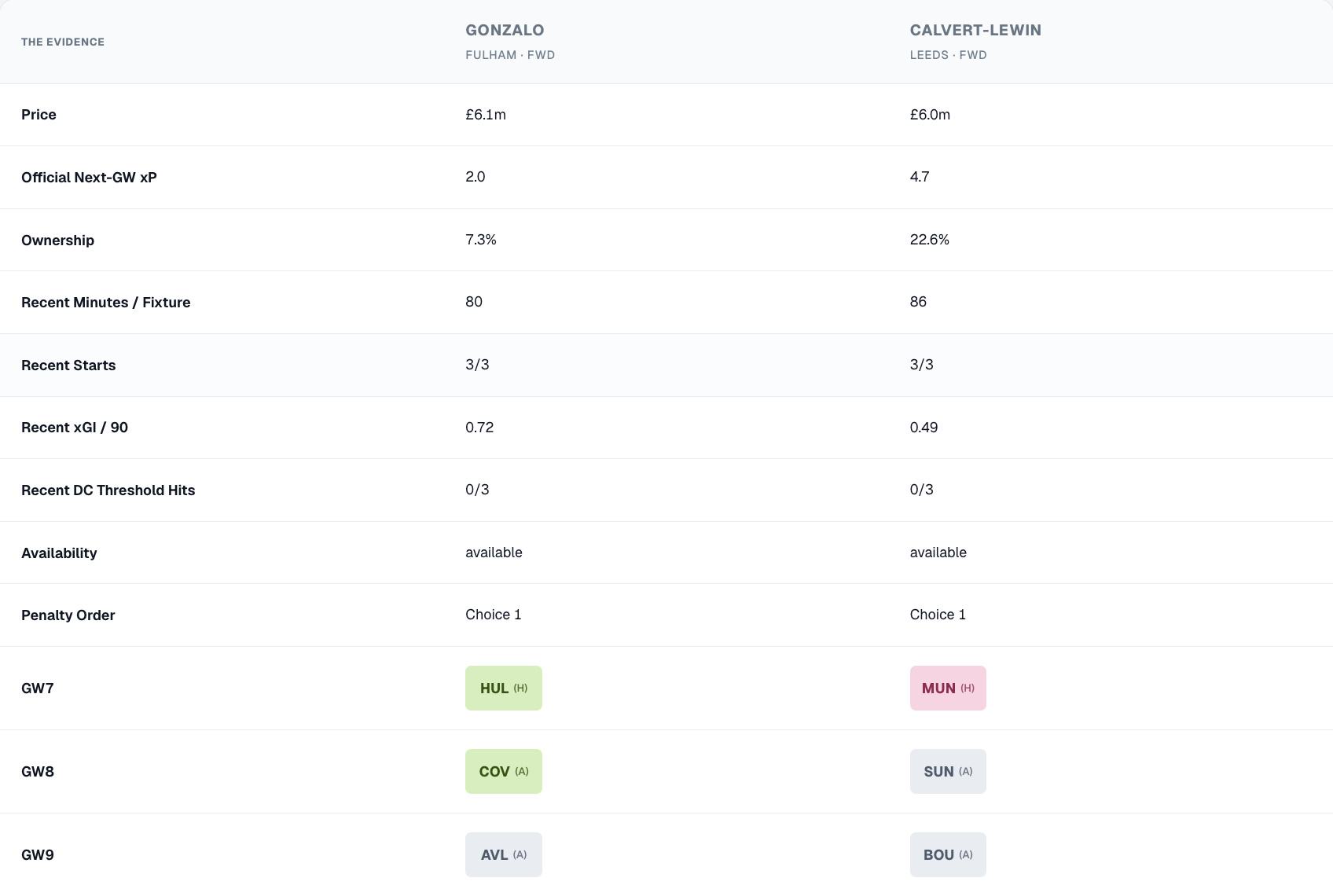Click the GW9 row label

tap(38, 855)
